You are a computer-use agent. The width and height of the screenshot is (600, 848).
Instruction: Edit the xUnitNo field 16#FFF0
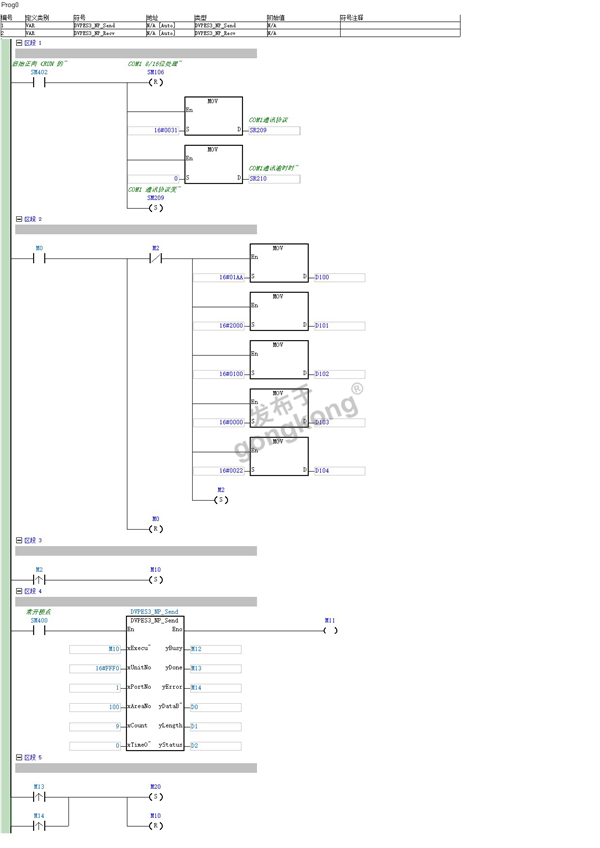[x=95, y=668]
